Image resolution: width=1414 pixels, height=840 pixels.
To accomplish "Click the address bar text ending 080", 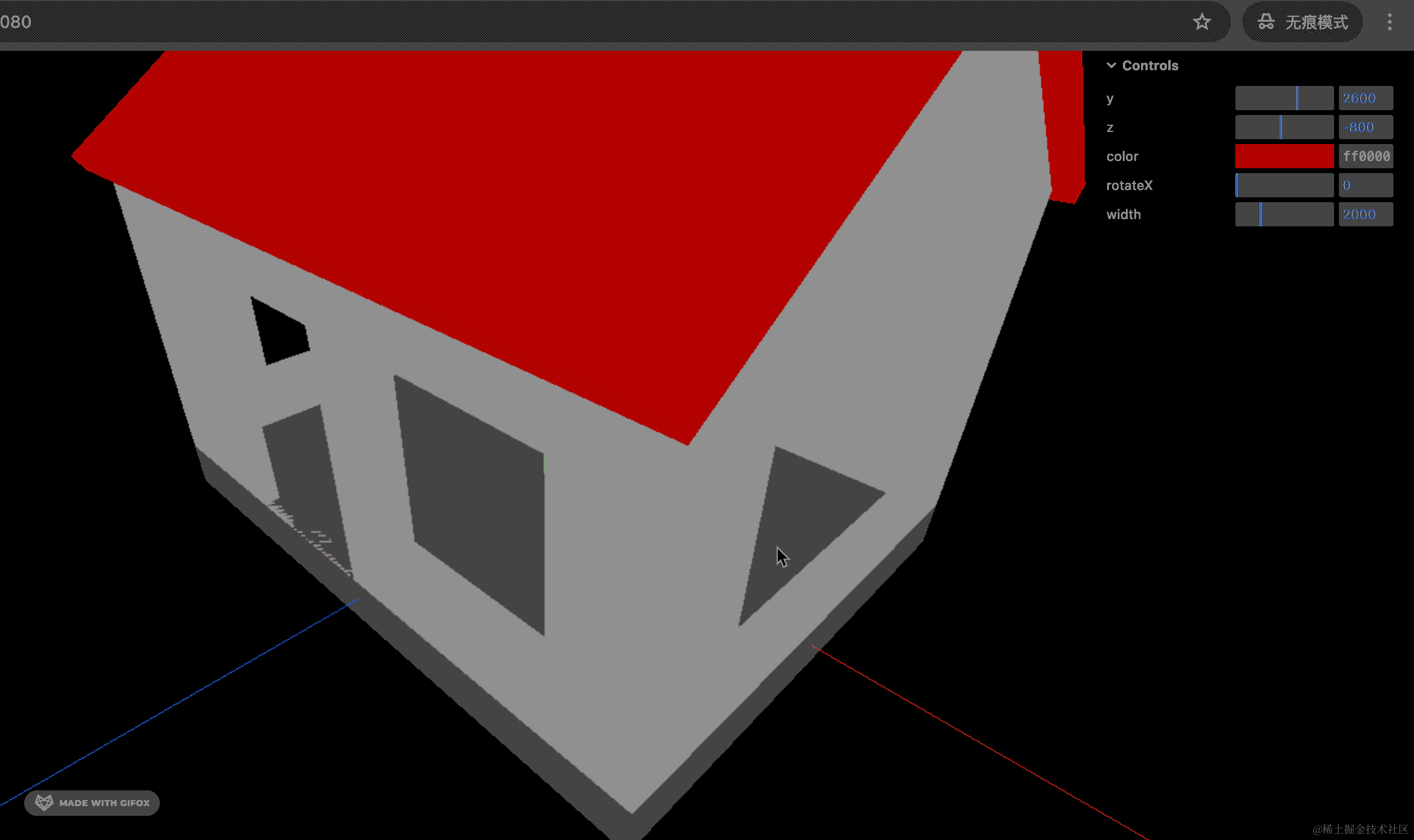I will click(x=16, y=22).
